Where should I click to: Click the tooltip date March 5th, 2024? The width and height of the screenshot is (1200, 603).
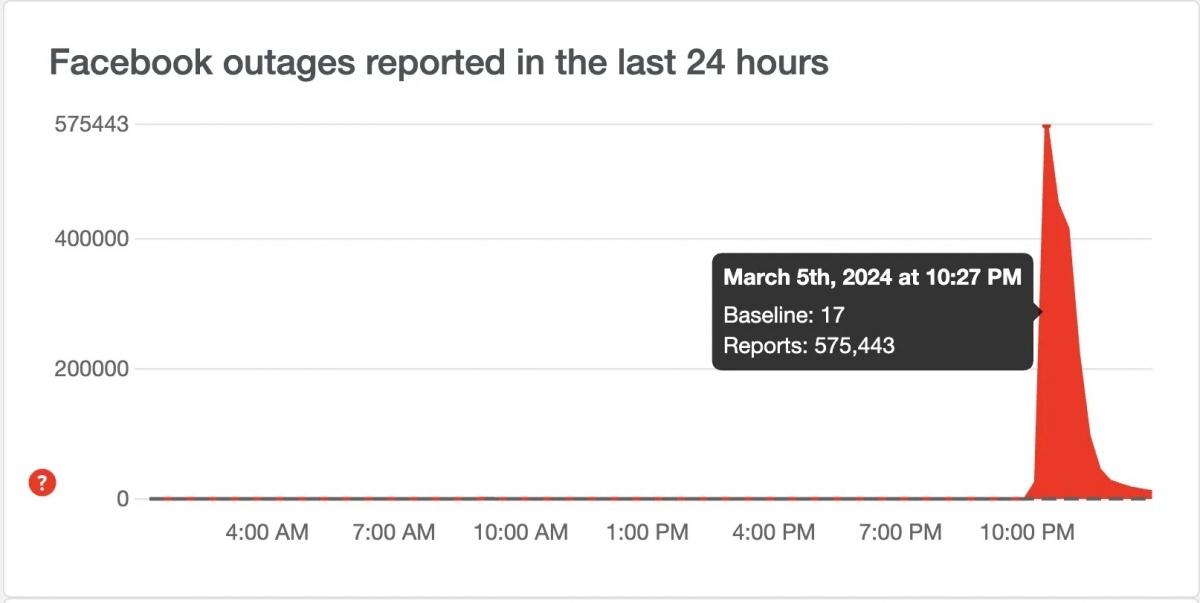tap(806, 277)
